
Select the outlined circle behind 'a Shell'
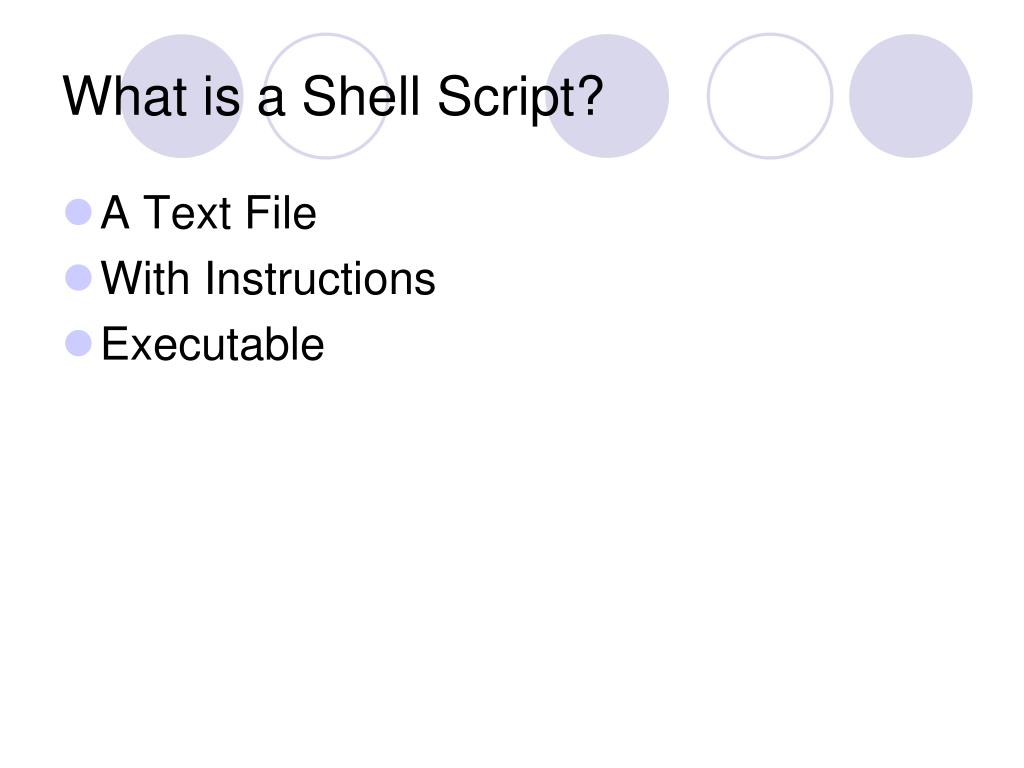coord(326,96)
